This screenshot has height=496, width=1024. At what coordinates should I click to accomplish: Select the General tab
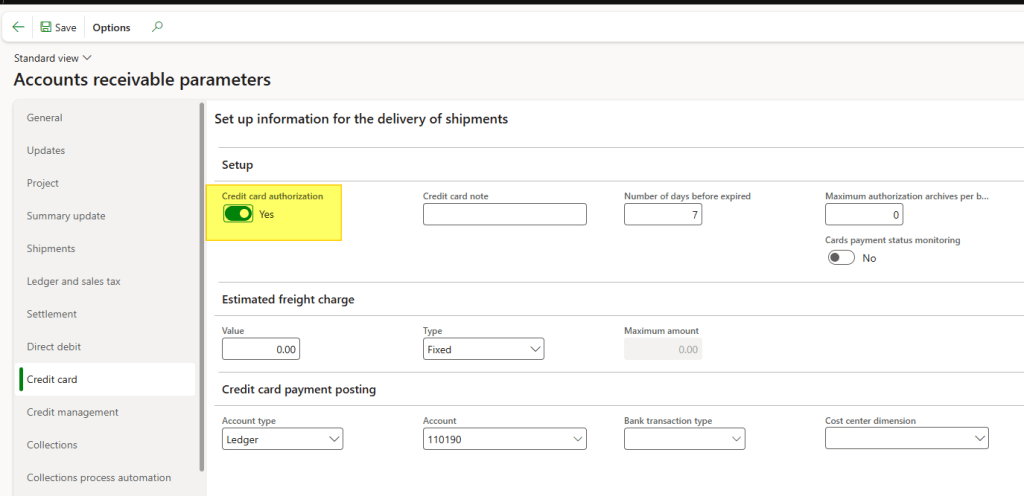click(45, 118)
